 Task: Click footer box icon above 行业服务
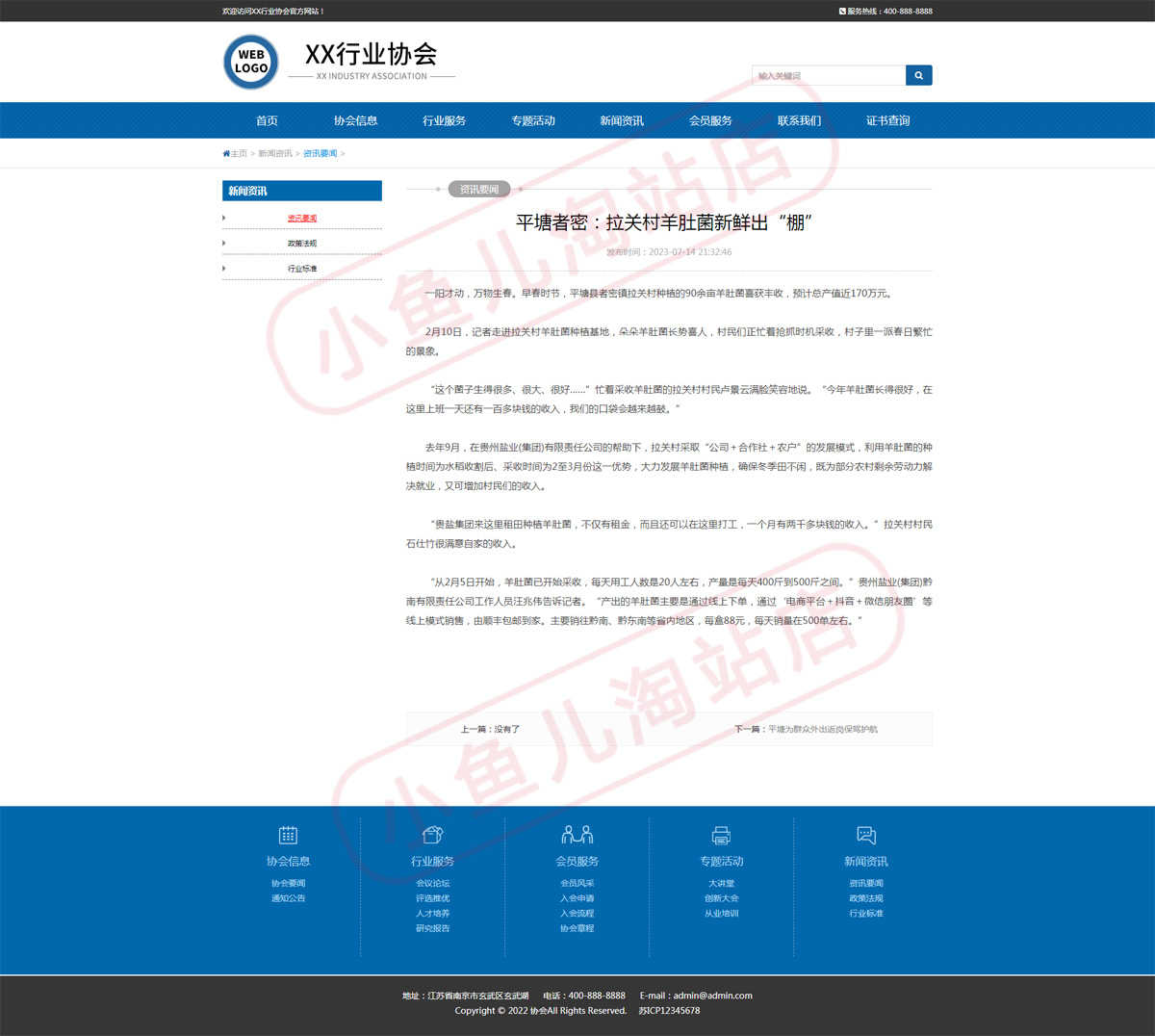point(432,835)
